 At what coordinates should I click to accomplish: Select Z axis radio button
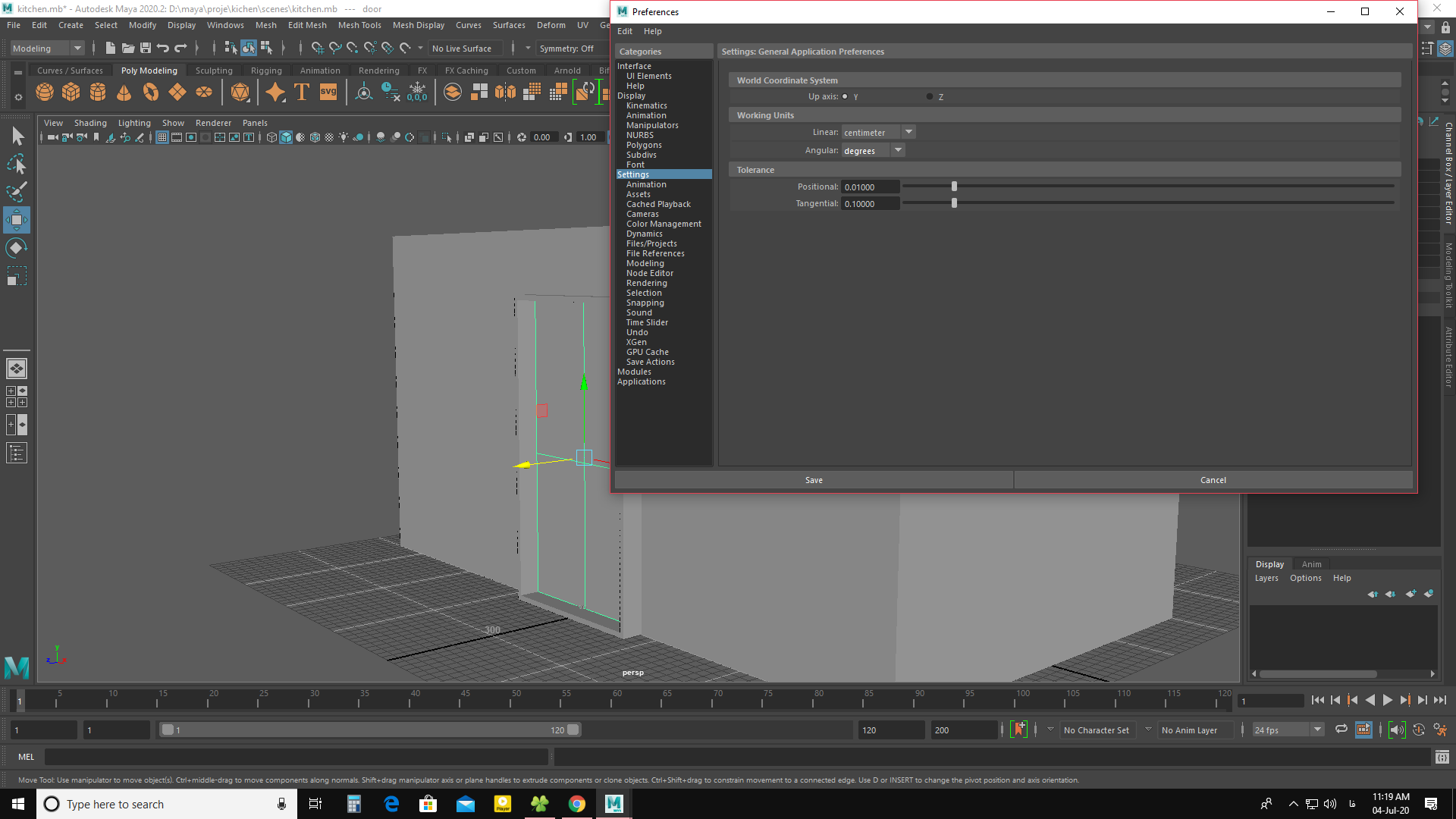[928, 96]
